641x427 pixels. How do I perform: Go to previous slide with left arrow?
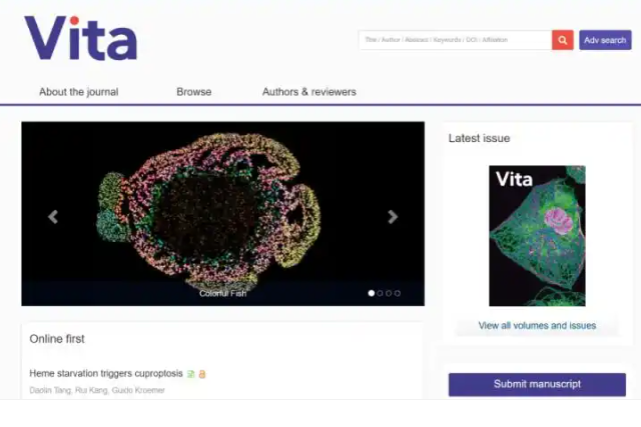tap(53, 217)
